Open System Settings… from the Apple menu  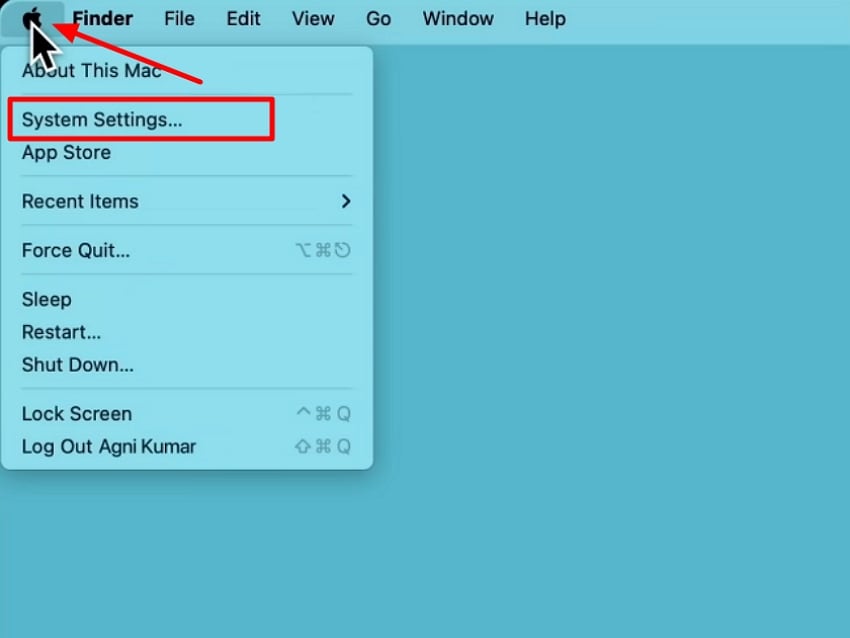187,119
